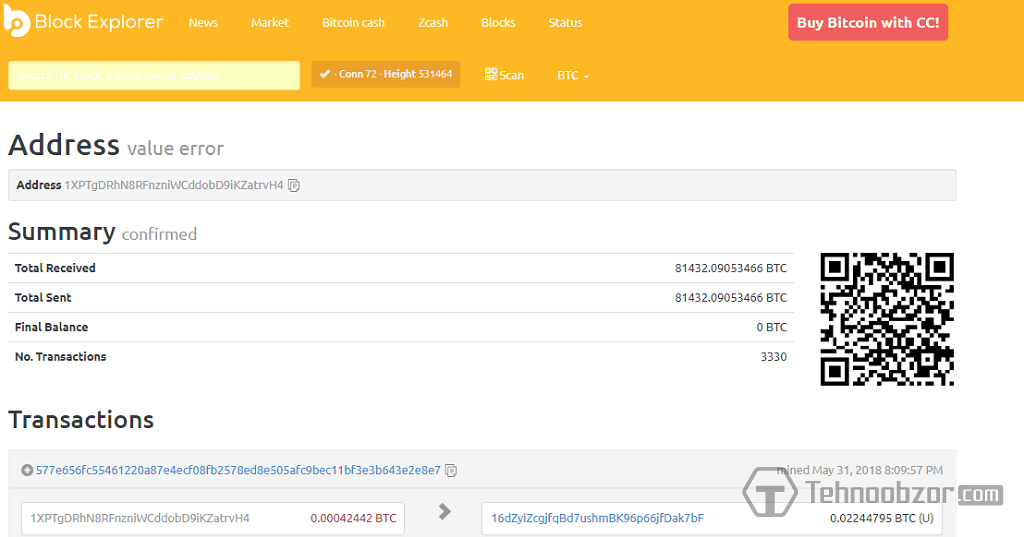Click Buy Bitcoin with CC button
Viewport: 1024px width, 537px height.
[x=868, y=23]
